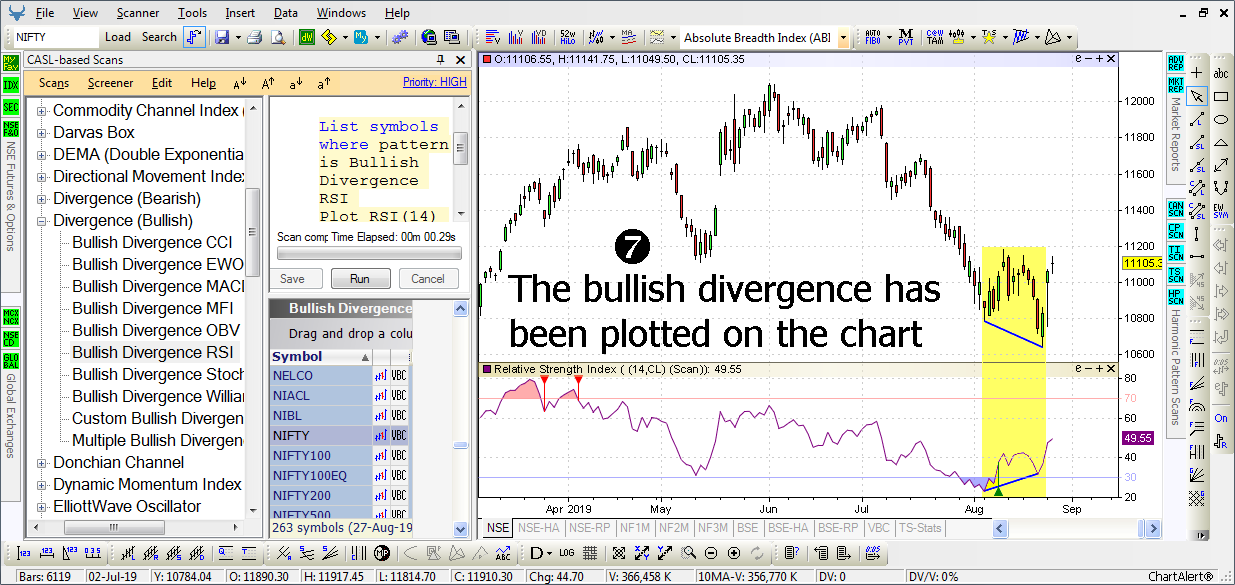Expand the Donchian Channel node
Image resolution: width=1235 pixels, height=585 pixels.
point(42,463)
